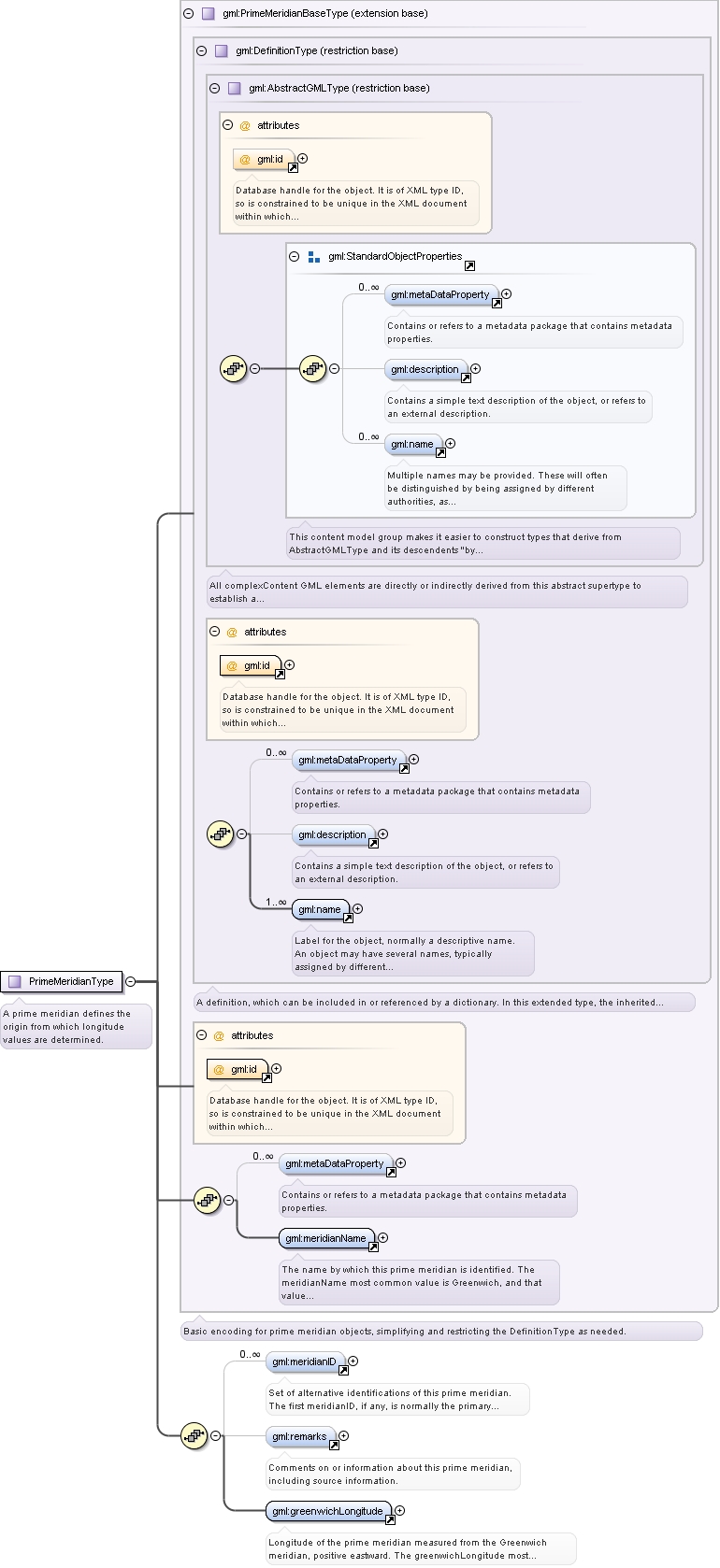Select the gml:meridianName element
The width and height of the screenshot is (720, 1568).
click(327, 1238)
